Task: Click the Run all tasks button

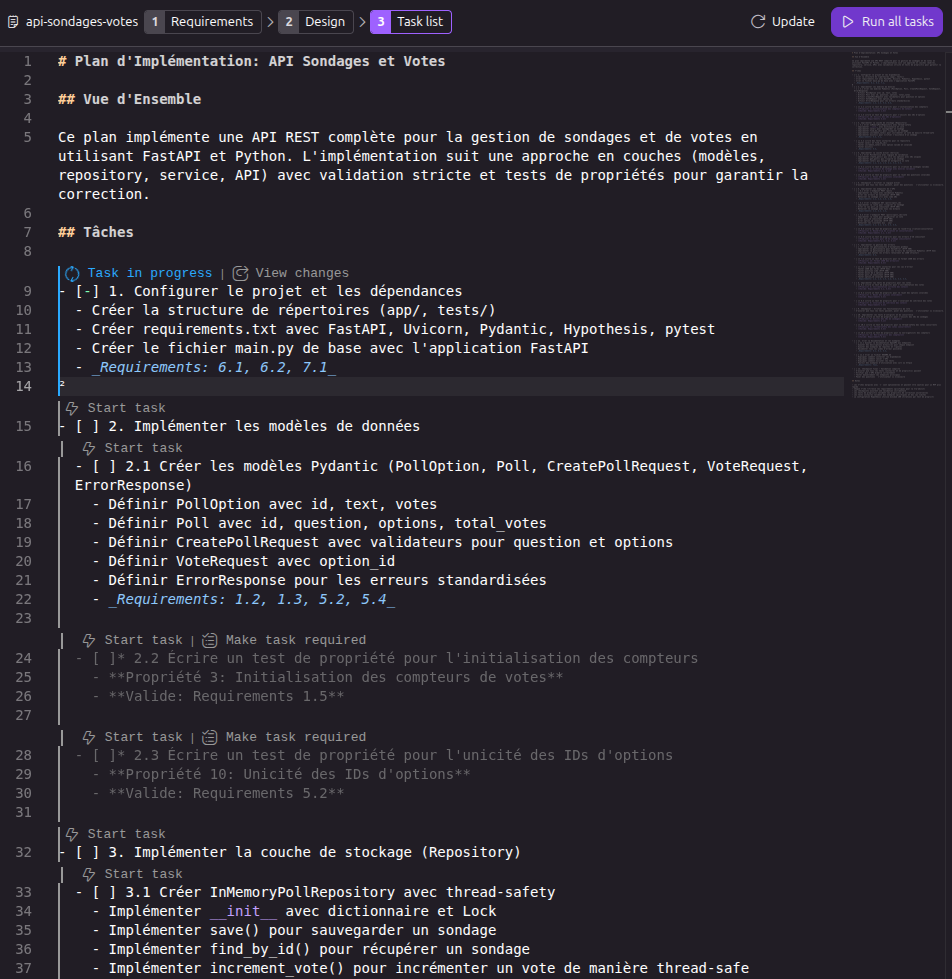Action: pyautogui.click(x=887, y=20)
